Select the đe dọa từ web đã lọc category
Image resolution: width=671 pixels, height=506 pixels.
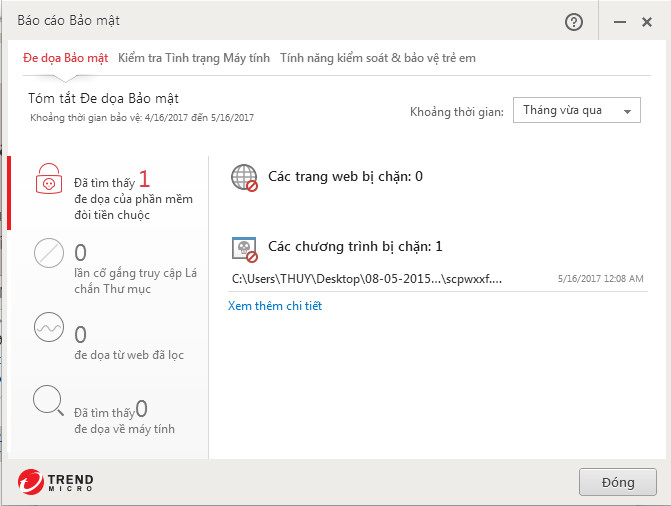(x=128, y=343)
